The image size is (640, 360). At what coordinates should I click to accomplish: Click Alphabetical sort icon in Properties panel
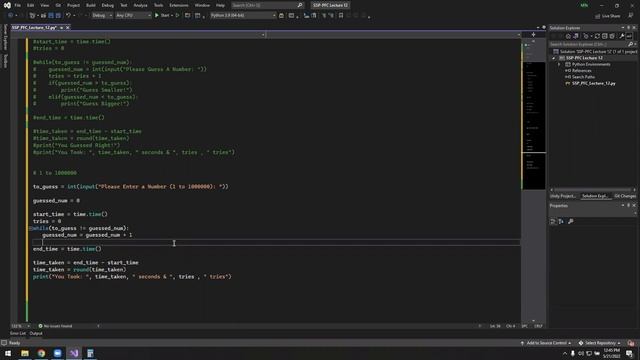pyautogui.click(x=561, y=221)
